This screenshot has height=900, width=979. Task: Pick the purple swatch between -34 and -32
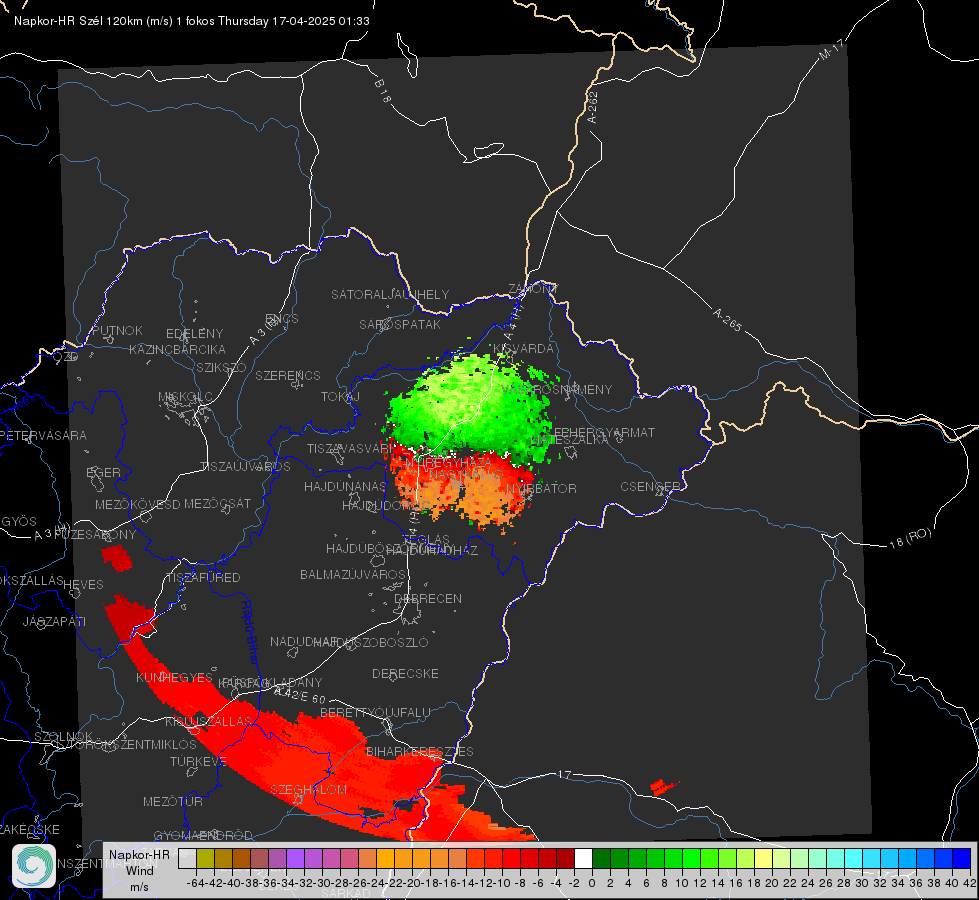click(x=295, y=859)
